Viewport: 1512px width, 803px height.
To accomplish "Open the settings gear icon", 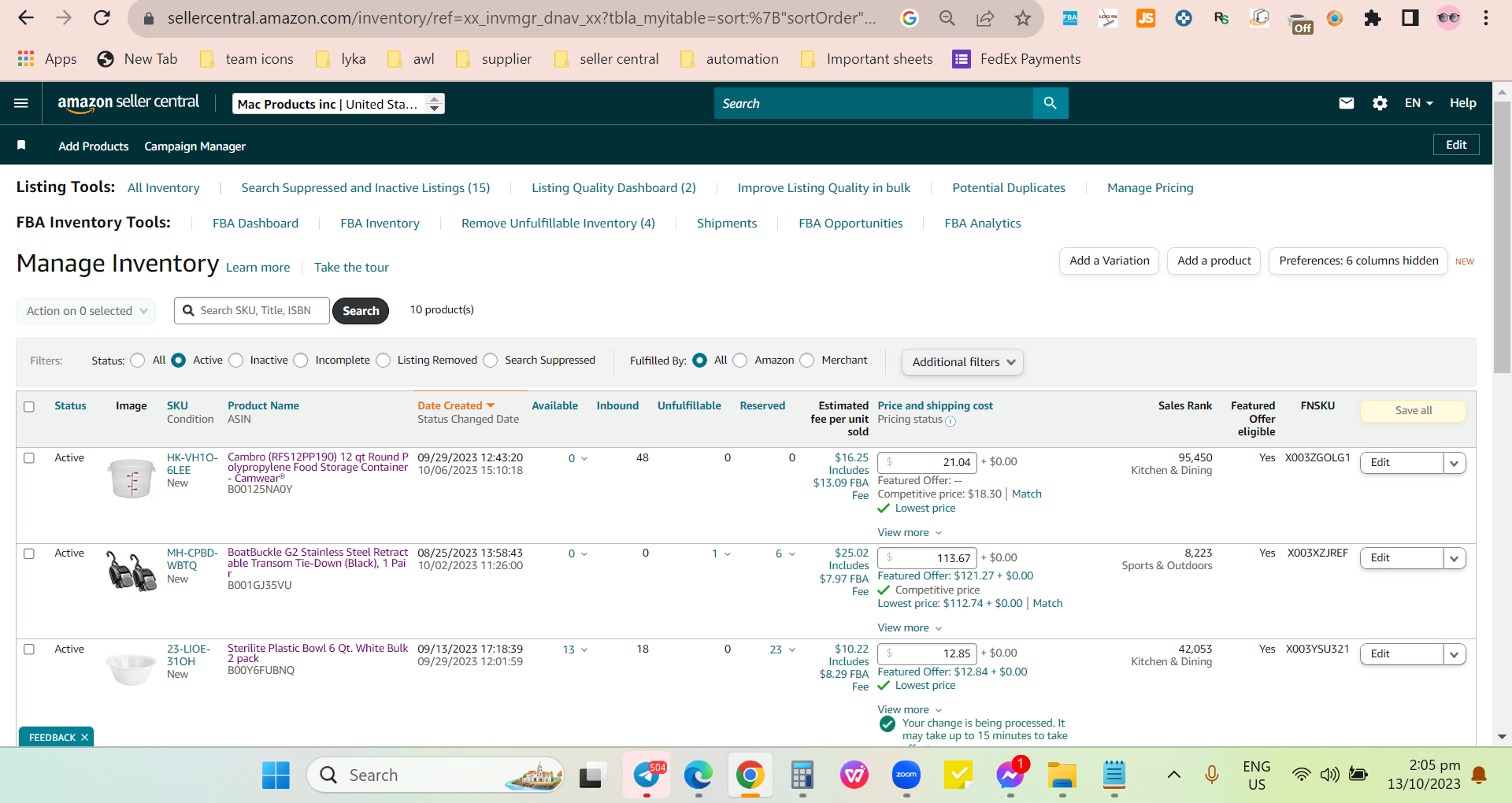I will (1380, 103).
